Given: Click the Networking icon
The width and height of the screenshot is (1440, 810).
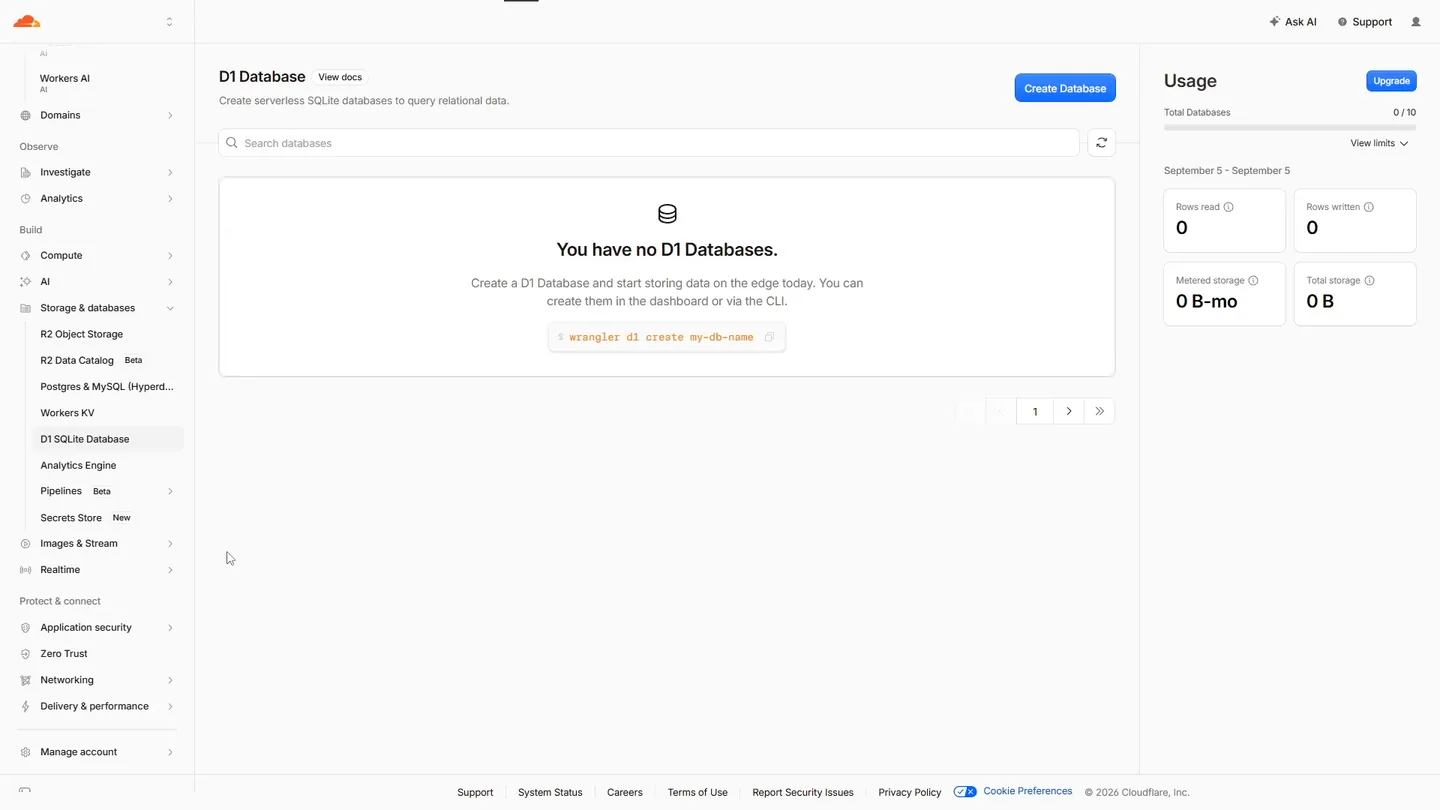Looking at the screenshot, I should coord(26,680).
